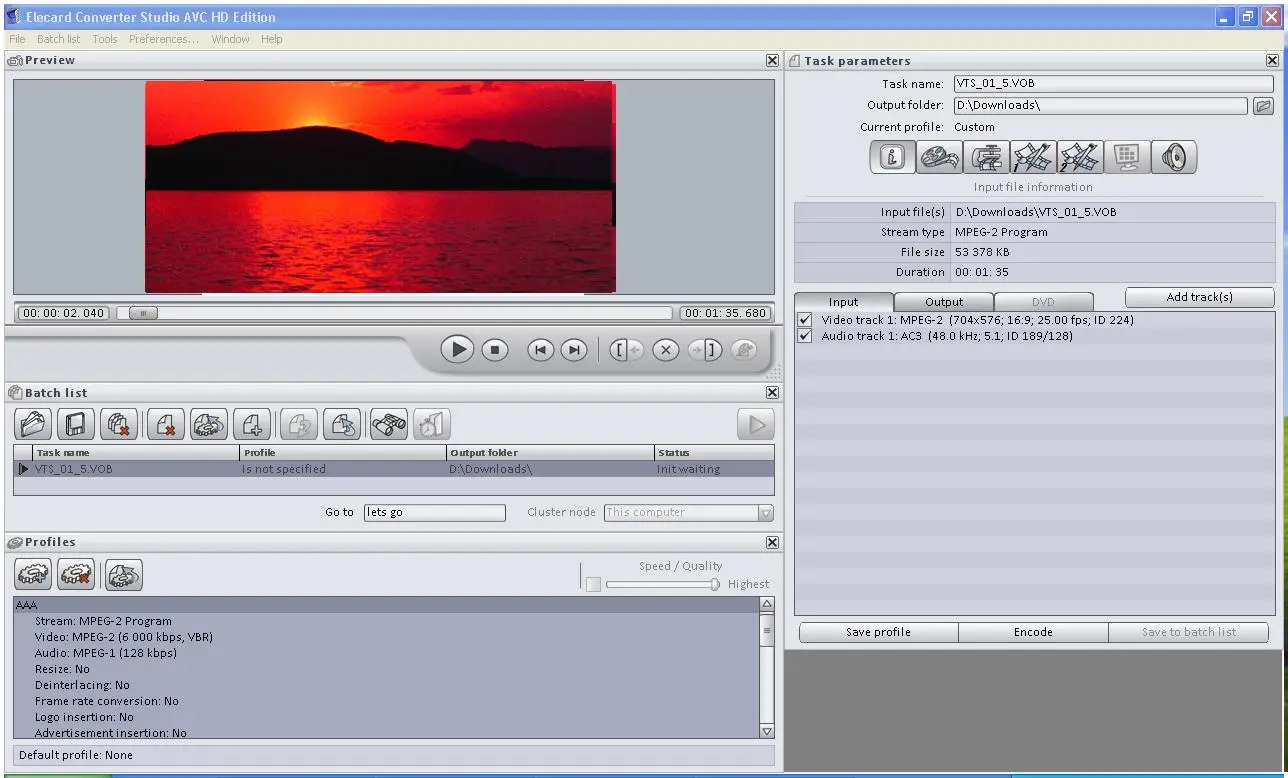Click the Save profile button

pos(878,632)
